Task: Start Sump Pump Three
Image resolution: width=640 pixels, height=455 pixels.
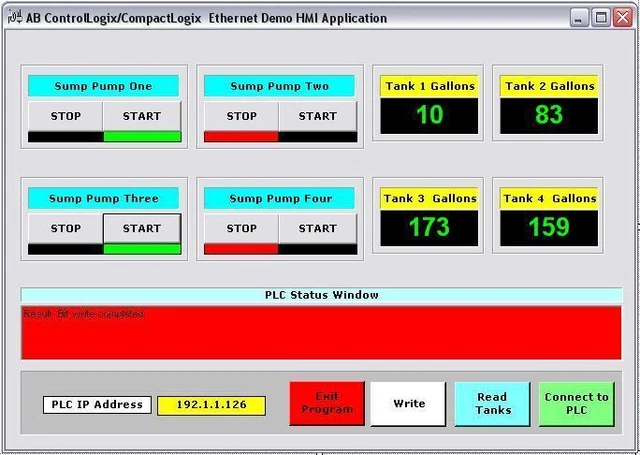Action: pyautogui.click(x=142, y=228)
